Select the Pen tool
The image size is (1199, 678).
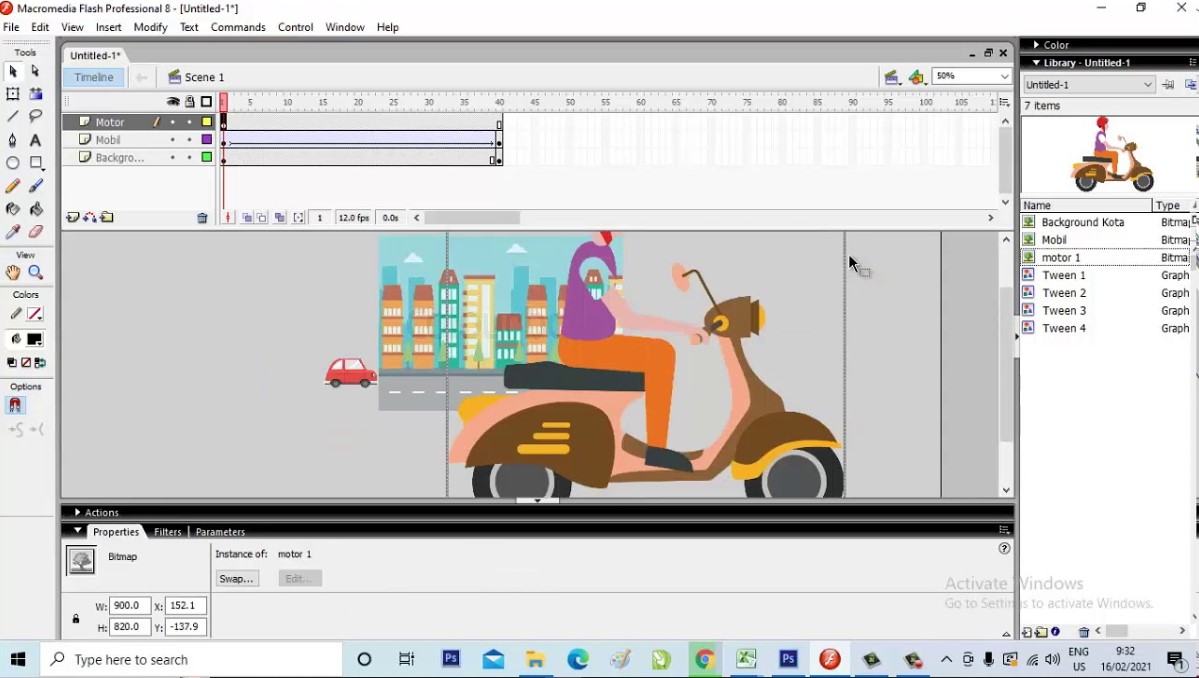[13, 139]
